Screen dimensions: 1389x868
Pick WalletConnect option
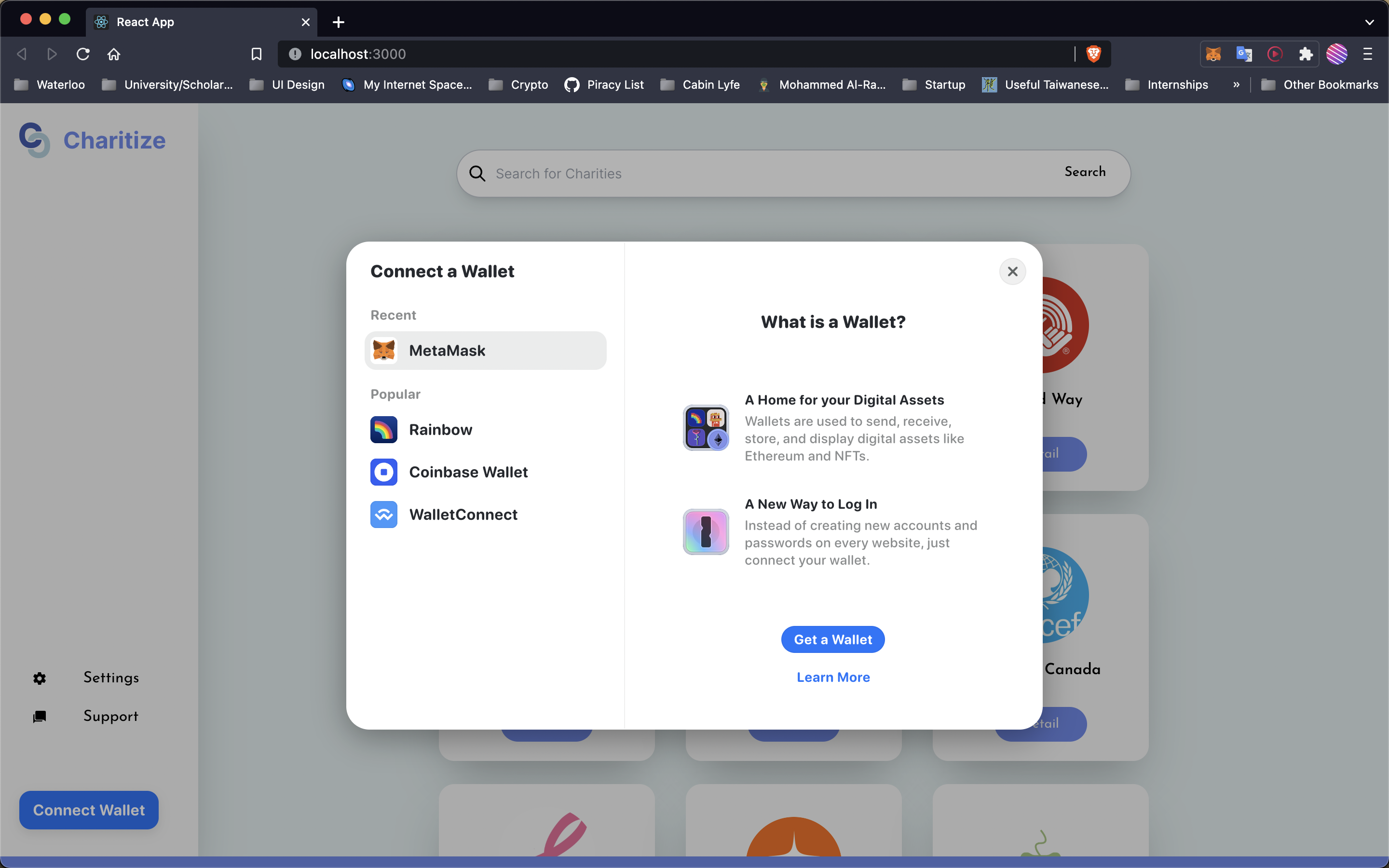point(463,515)
